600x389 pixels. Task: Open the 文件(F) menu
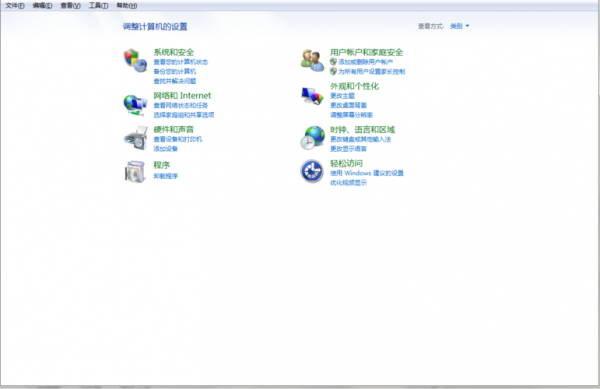click(15, 5)
